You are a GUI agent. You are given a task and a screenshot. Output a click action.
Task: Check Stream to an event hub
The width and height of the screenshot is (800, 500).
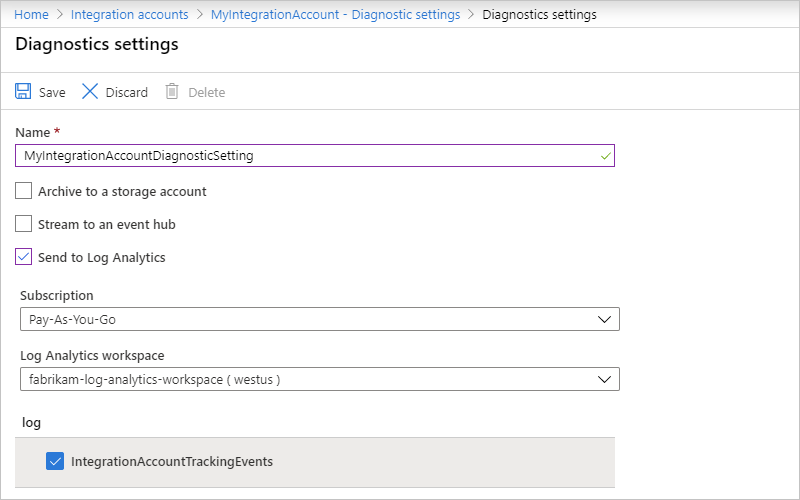point(24,224)
